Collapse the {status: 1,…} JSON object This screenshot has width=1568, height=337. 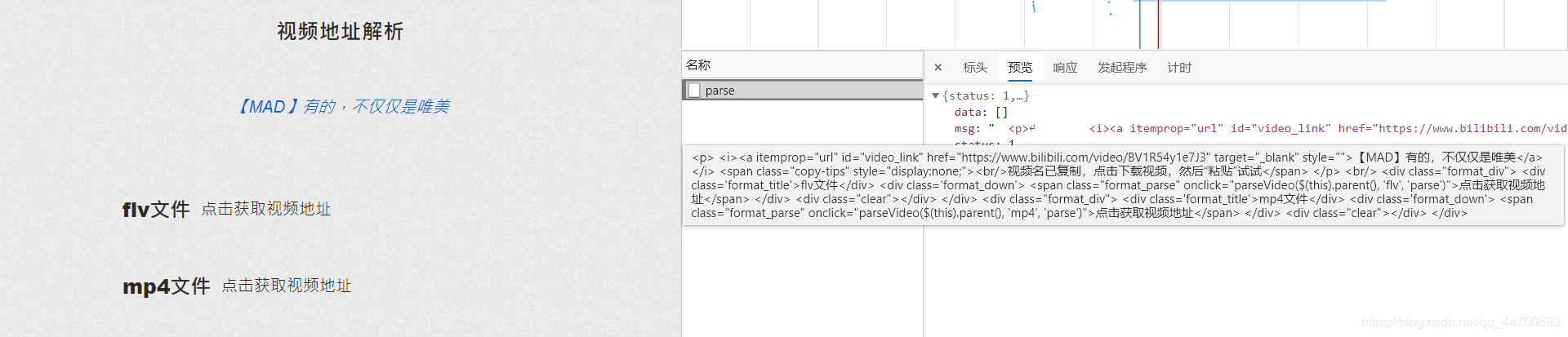pyautogui.click(x=936, y=95)
